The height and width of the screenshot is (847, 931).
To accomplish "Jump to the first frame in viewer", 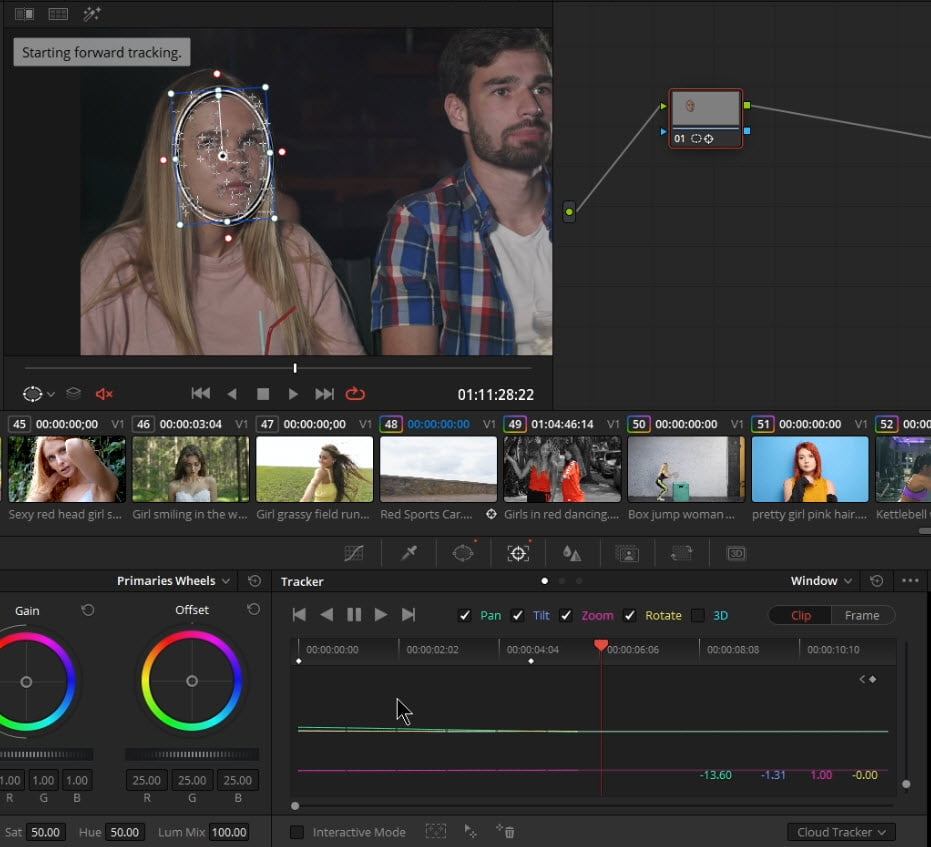I will pyautogui.click(x=201, y=394).
